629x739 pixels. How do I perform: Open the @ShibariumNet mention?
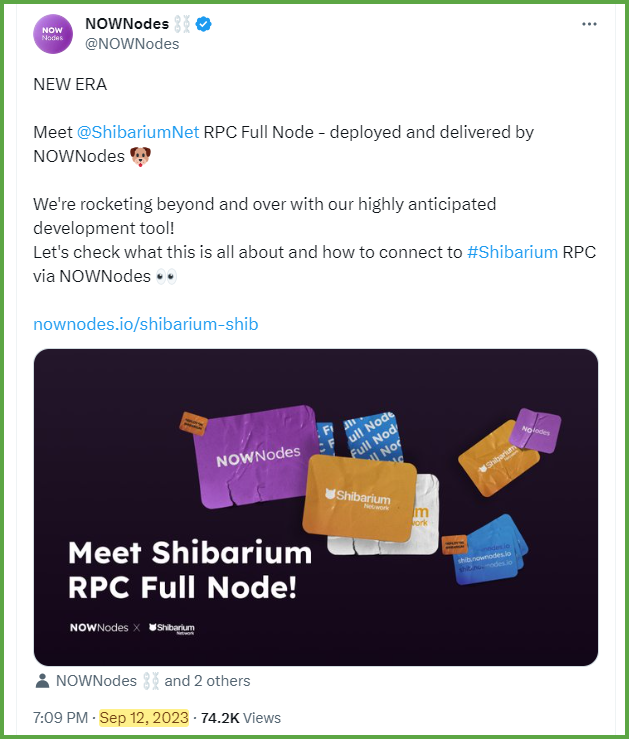(138, 132)
